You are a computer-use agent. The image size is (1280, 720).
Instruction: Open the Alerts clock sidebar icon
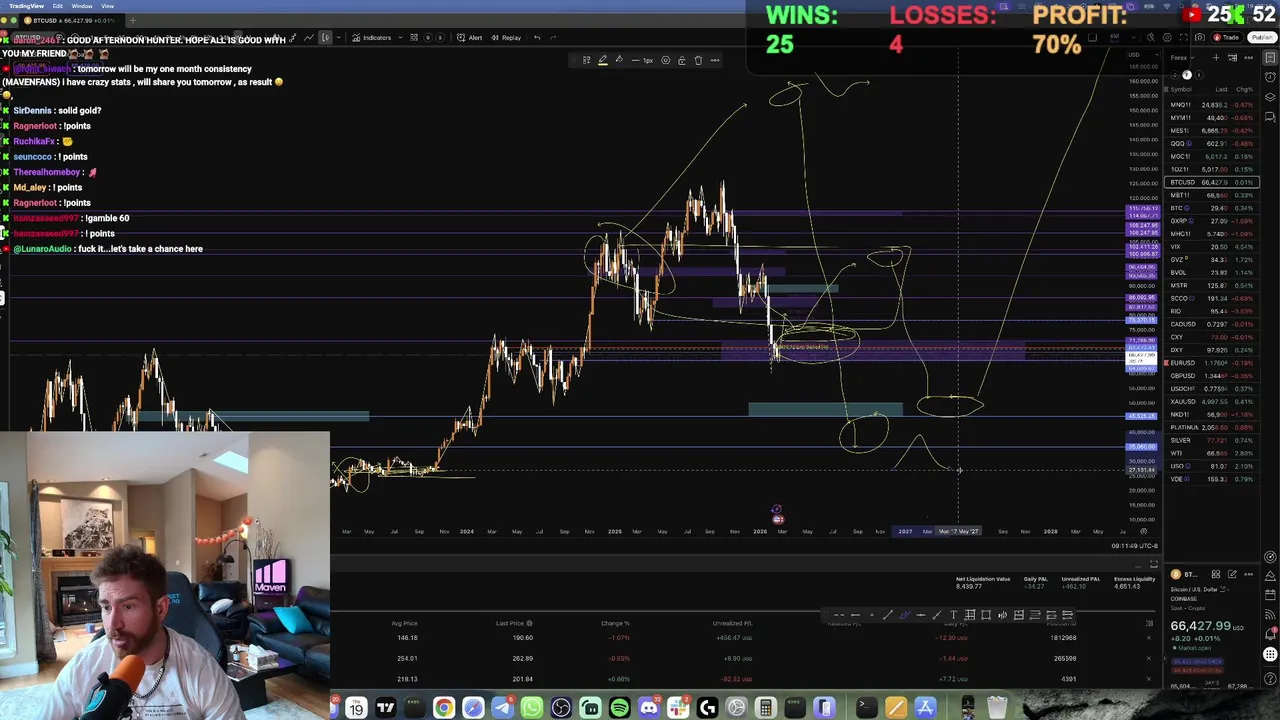(1270, 77)
